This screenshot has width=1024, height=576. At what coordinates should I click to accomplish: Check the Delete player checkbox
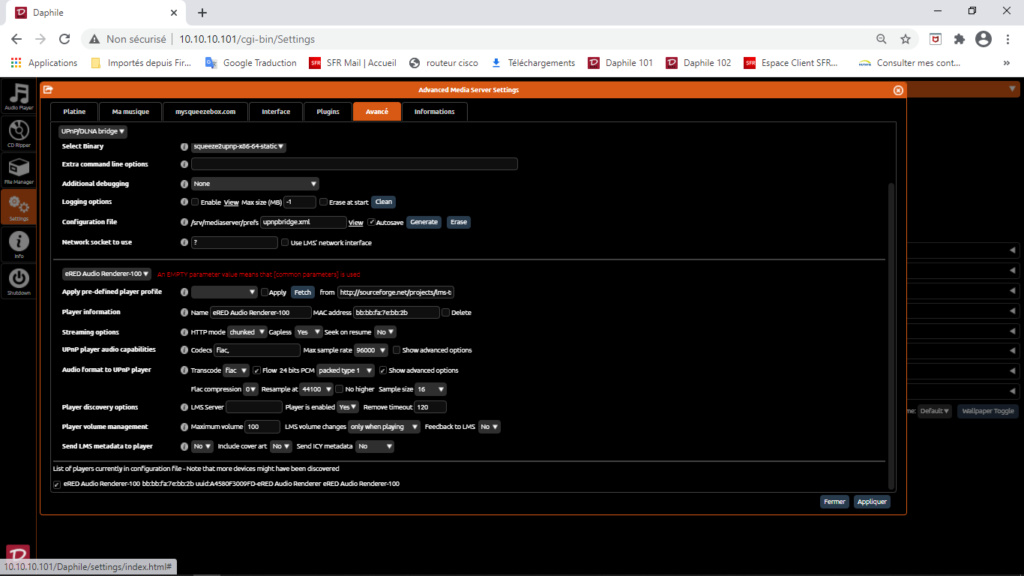(445, 313)
